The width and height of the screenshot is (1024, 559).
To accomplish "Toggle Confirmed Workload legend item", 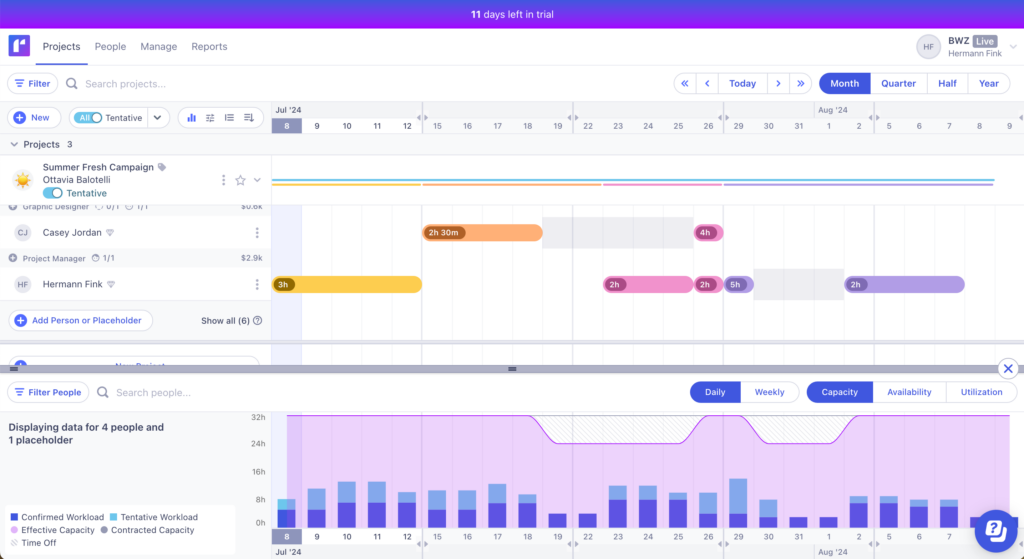I will point(57,517).
